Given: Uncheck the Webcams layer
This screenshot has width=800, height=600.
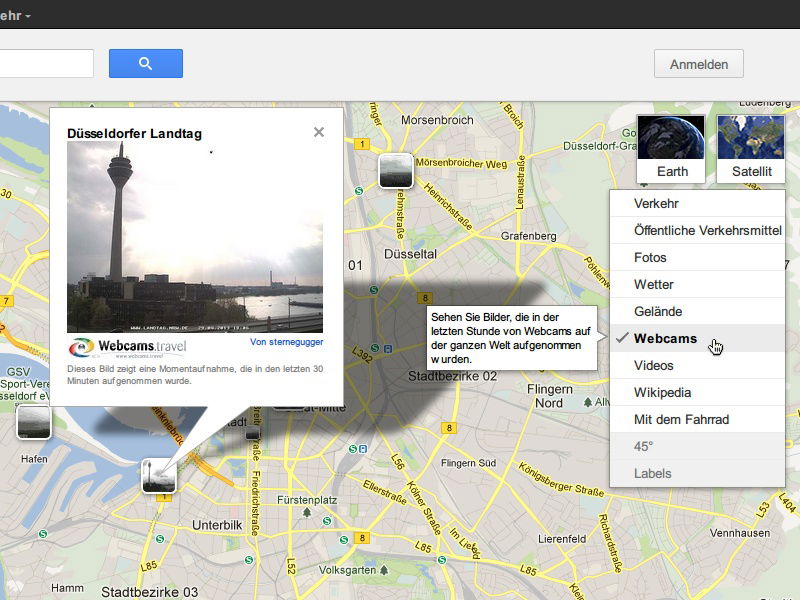Looking at the screenshot, I should coord(697,338).
